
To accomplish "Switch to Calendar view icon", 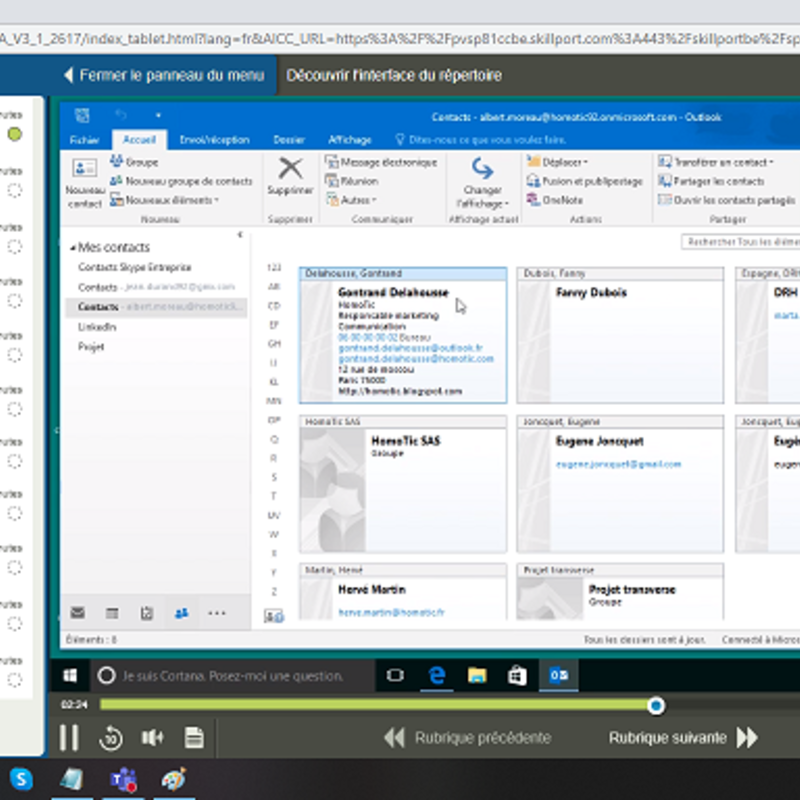I will [112, 613].
